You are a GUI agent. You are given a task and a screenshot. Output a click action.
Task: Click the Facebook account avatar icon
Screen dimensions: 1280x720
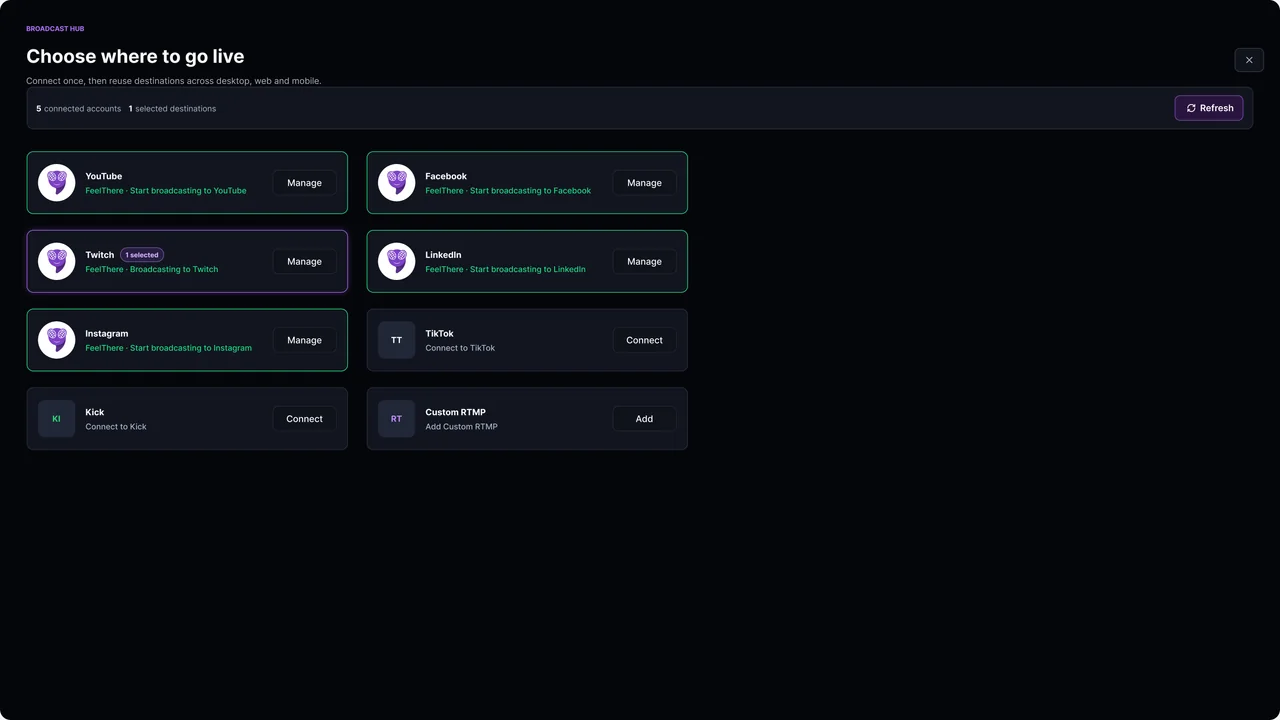pos(397,183)
